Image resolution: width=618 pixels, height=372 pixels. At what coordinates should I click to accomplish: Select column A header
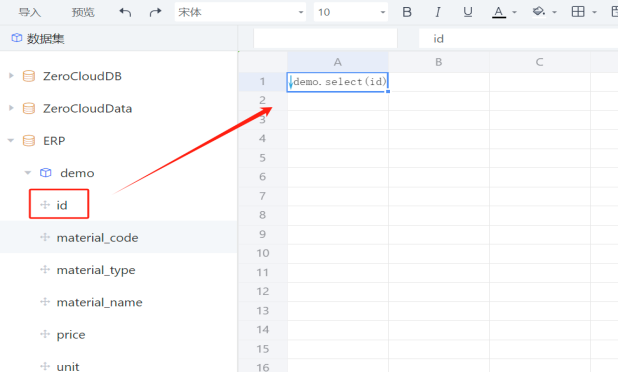click(338, 62)
